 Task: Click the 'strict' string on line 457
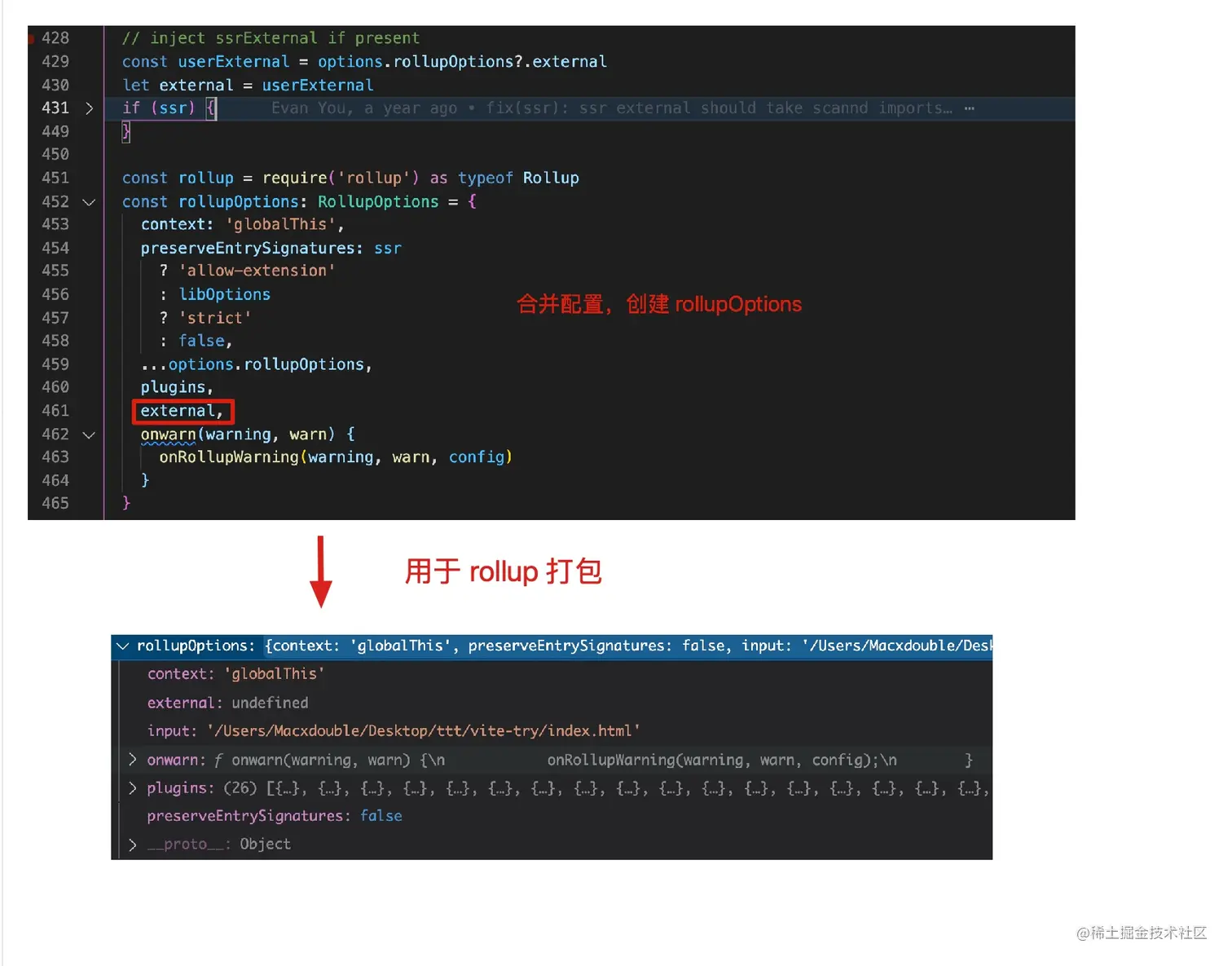point(215,318)
